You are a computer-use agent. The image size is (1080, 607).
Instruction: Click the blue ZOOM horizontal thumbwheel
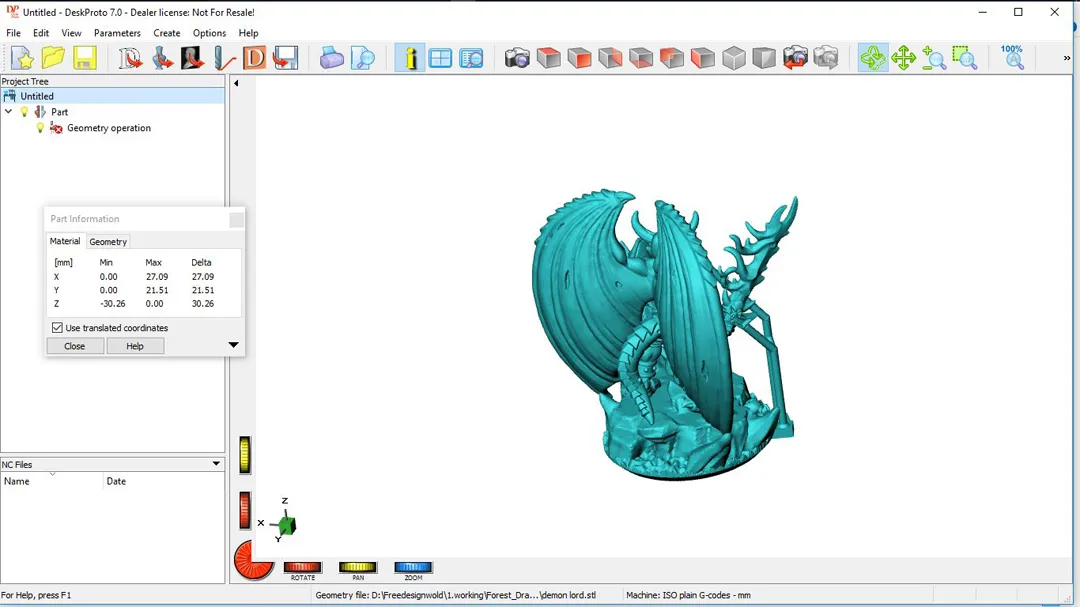[x=413, y=567]
